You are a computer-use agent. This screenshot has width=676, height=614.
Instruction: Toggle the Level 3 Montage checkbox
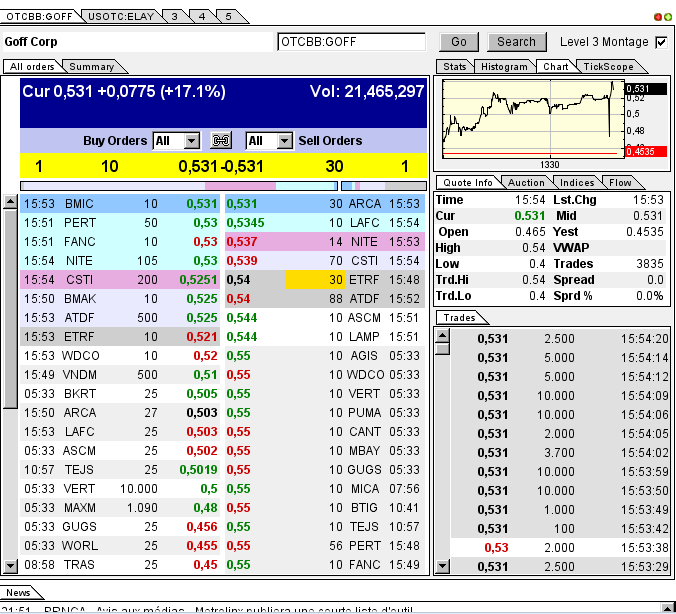point(660,42)
